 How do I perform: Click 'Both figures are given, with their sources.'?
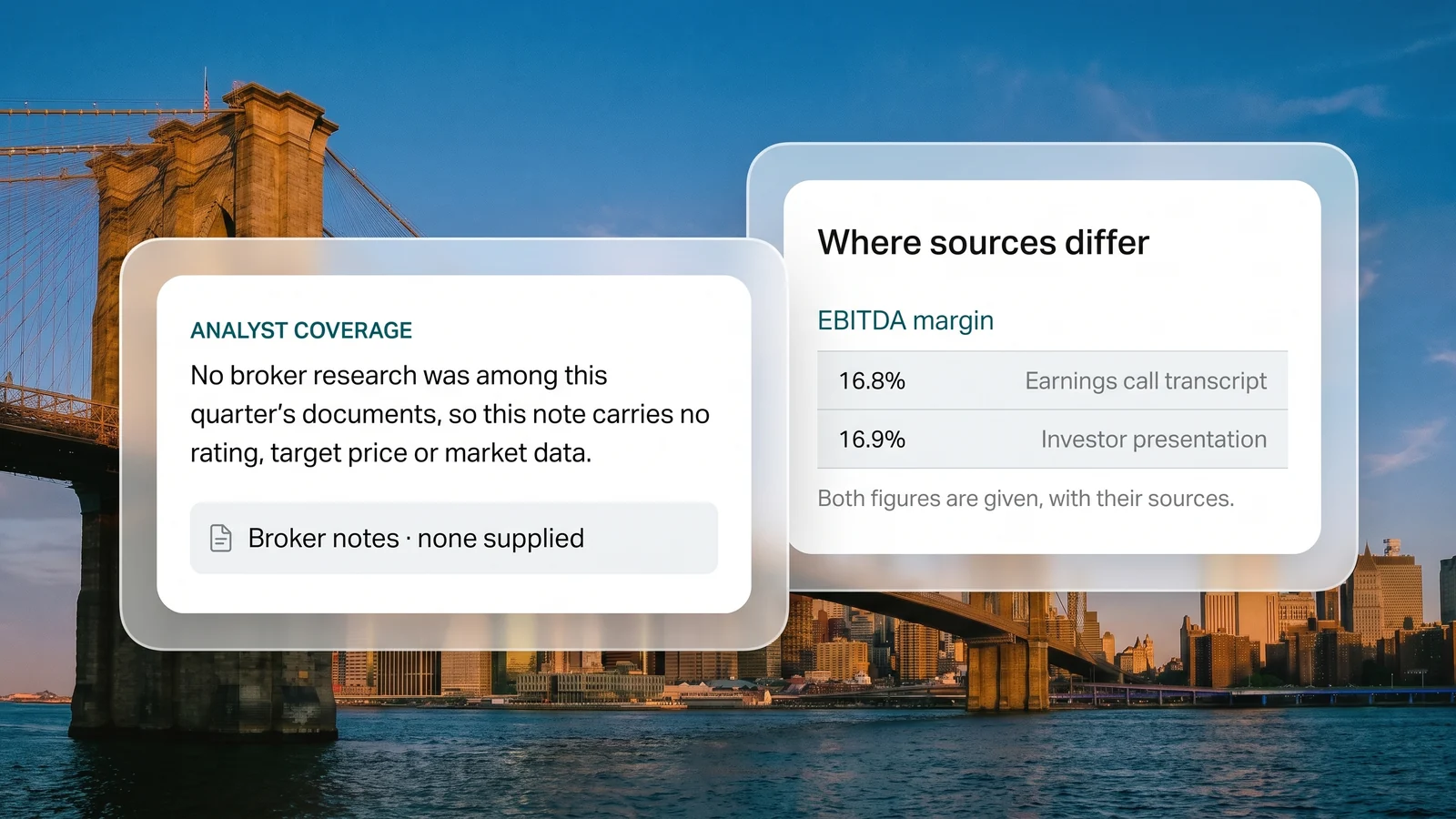point(1026,499)
